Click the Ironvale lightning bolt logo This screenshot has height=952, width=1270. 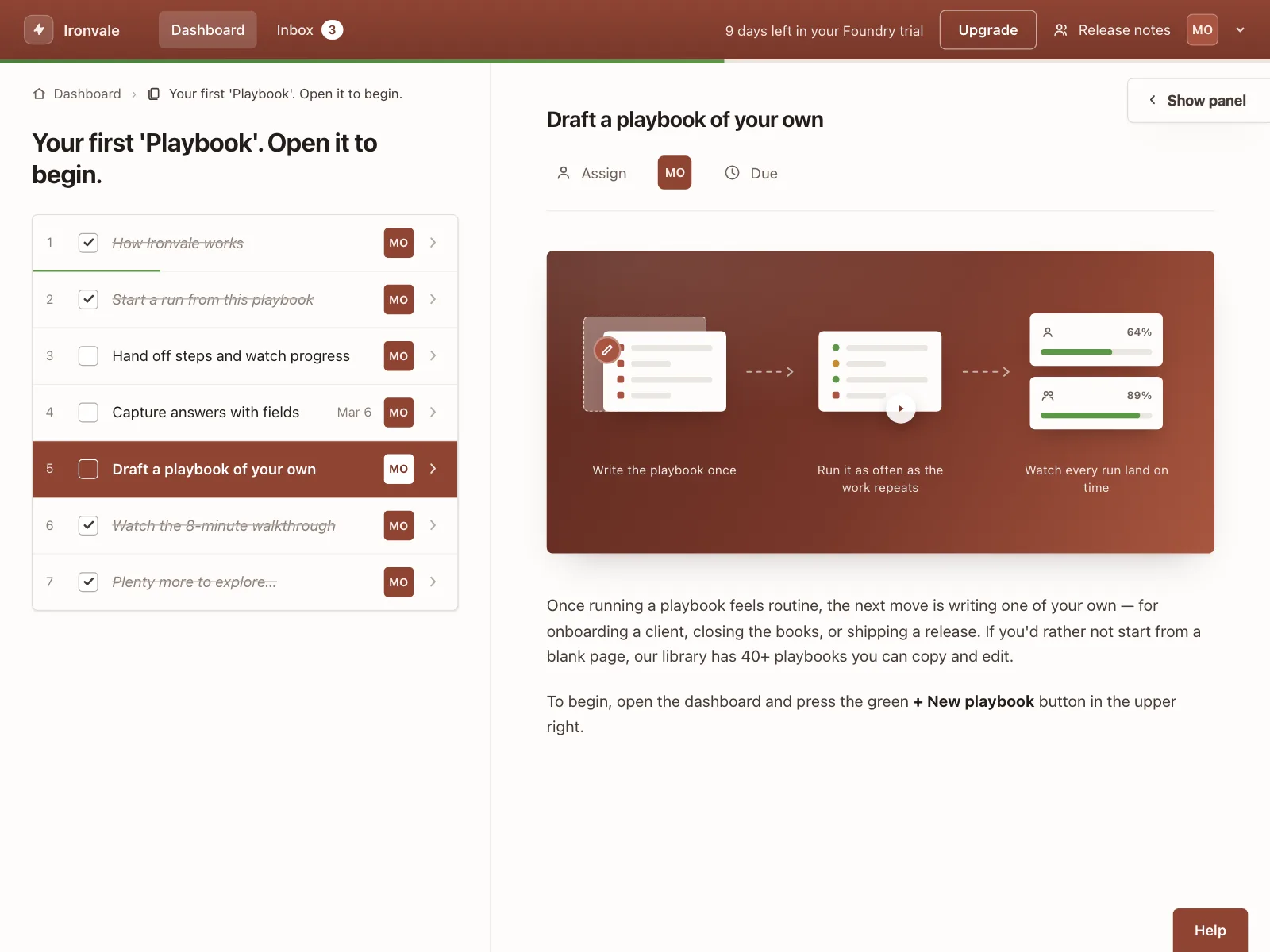pos(39,30)
